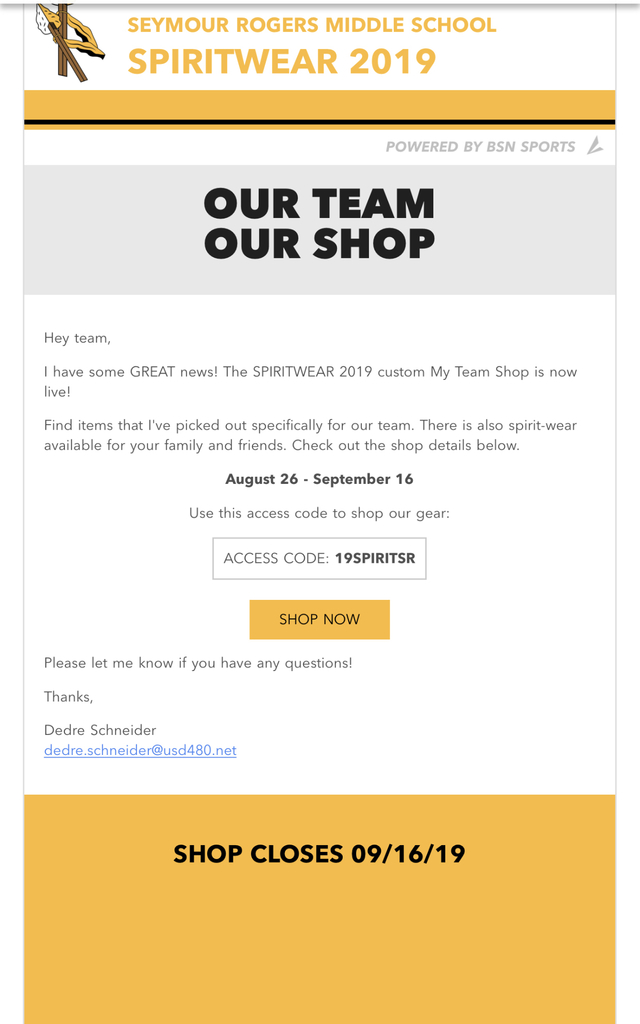Click the Hey team greeting
Image resolution: width=640 pixels, height=1024 pixels.
pos(78,339)
